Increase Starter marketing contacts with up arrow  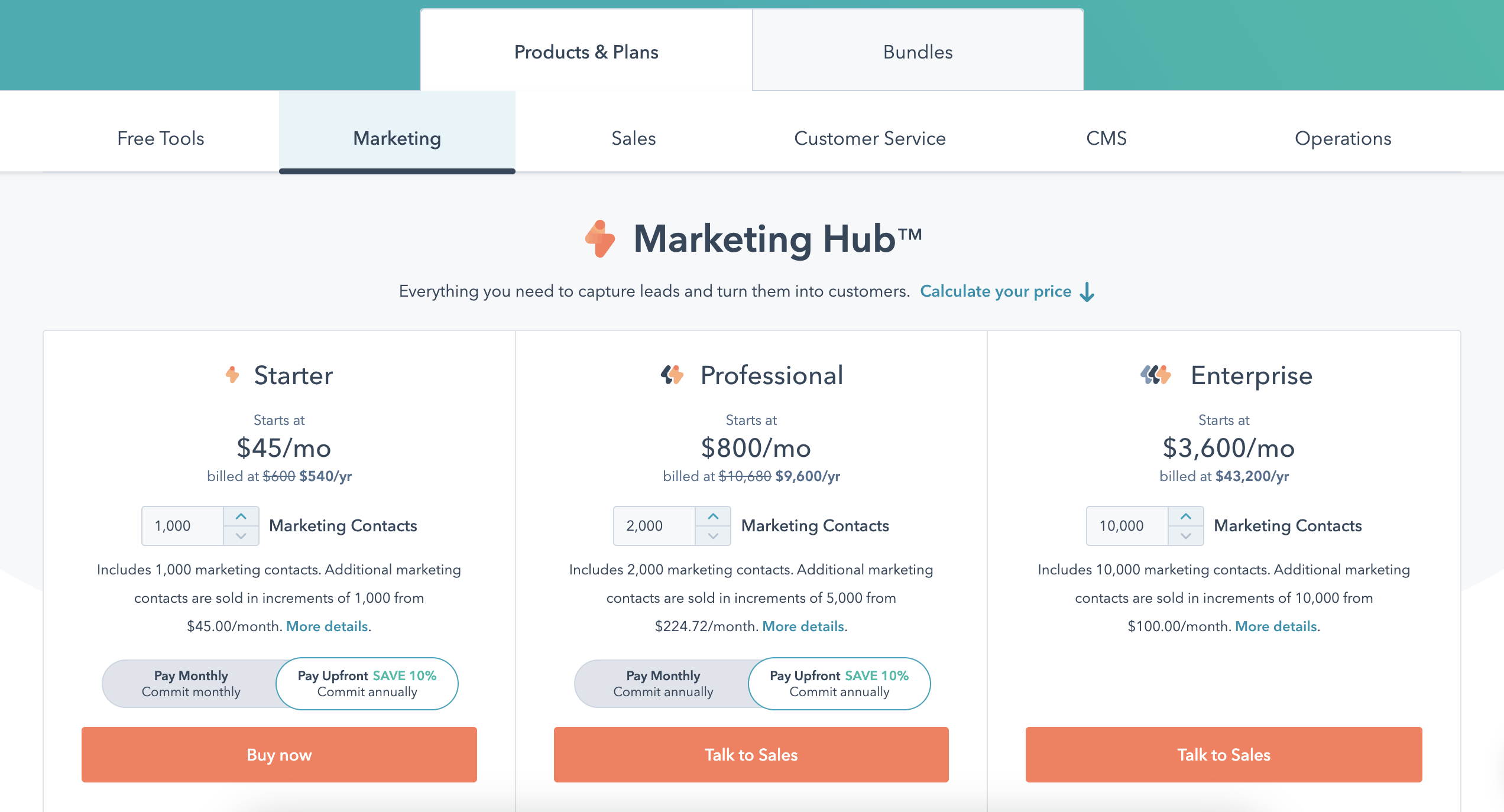click(x=241, y=517)
